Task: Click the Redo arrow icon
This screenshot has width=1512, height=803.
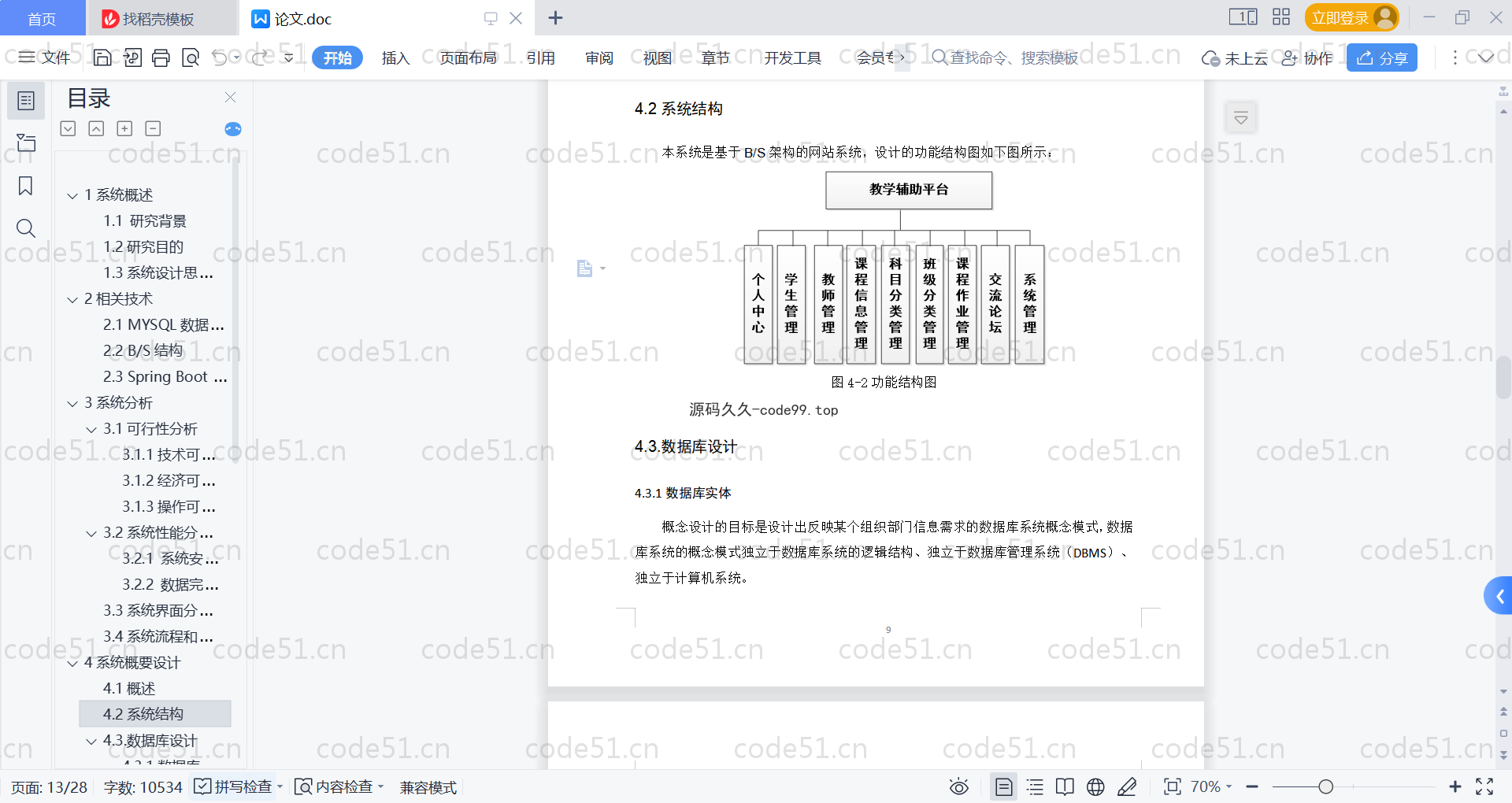Action: pyautogui.click(x=261, y=57)
